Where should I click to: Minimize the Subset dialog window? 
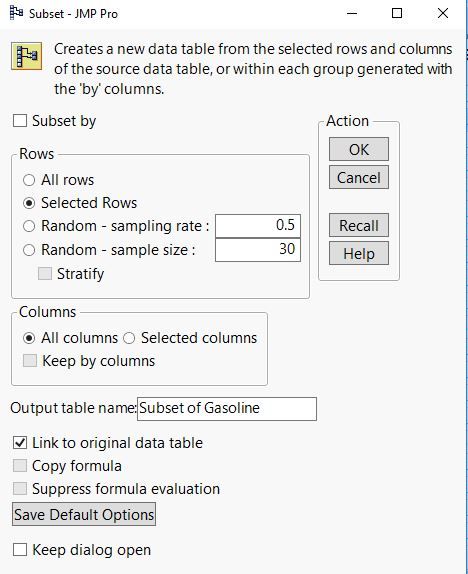click(x=352, y=14)
